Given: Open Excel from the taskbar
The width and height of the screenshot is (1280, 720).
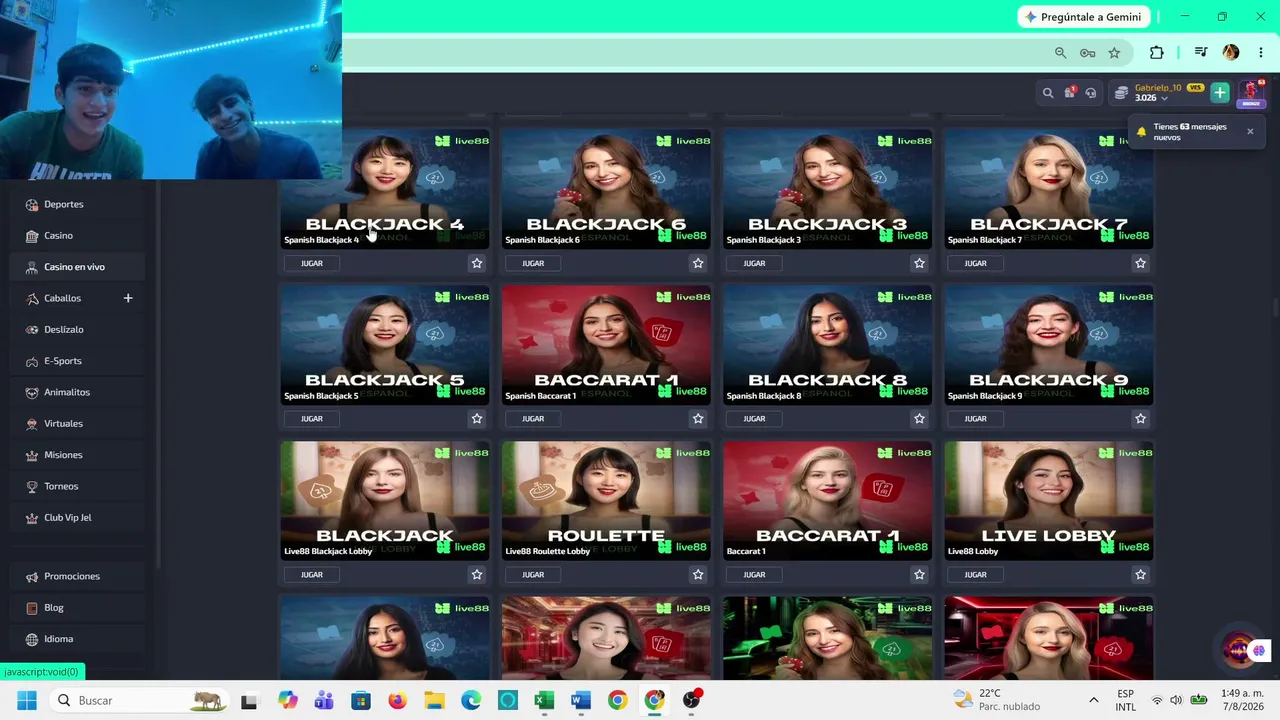Looking at the screenshot, I should coord(544,700).
